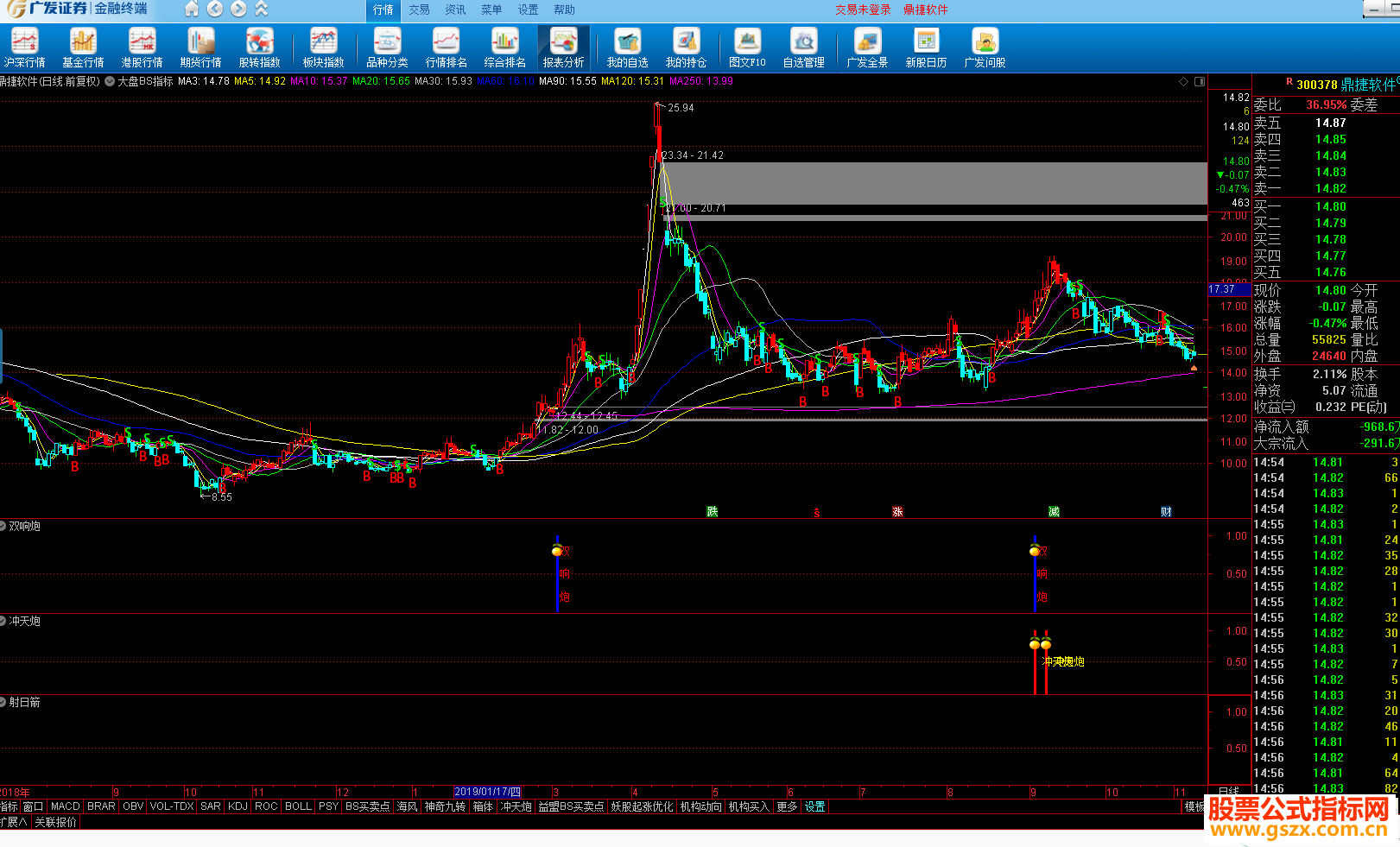Viewport: 1400px width, 847px height.
Task: Select 妖股起涨优化 indicator tab
Action: [x=643, y=806]
